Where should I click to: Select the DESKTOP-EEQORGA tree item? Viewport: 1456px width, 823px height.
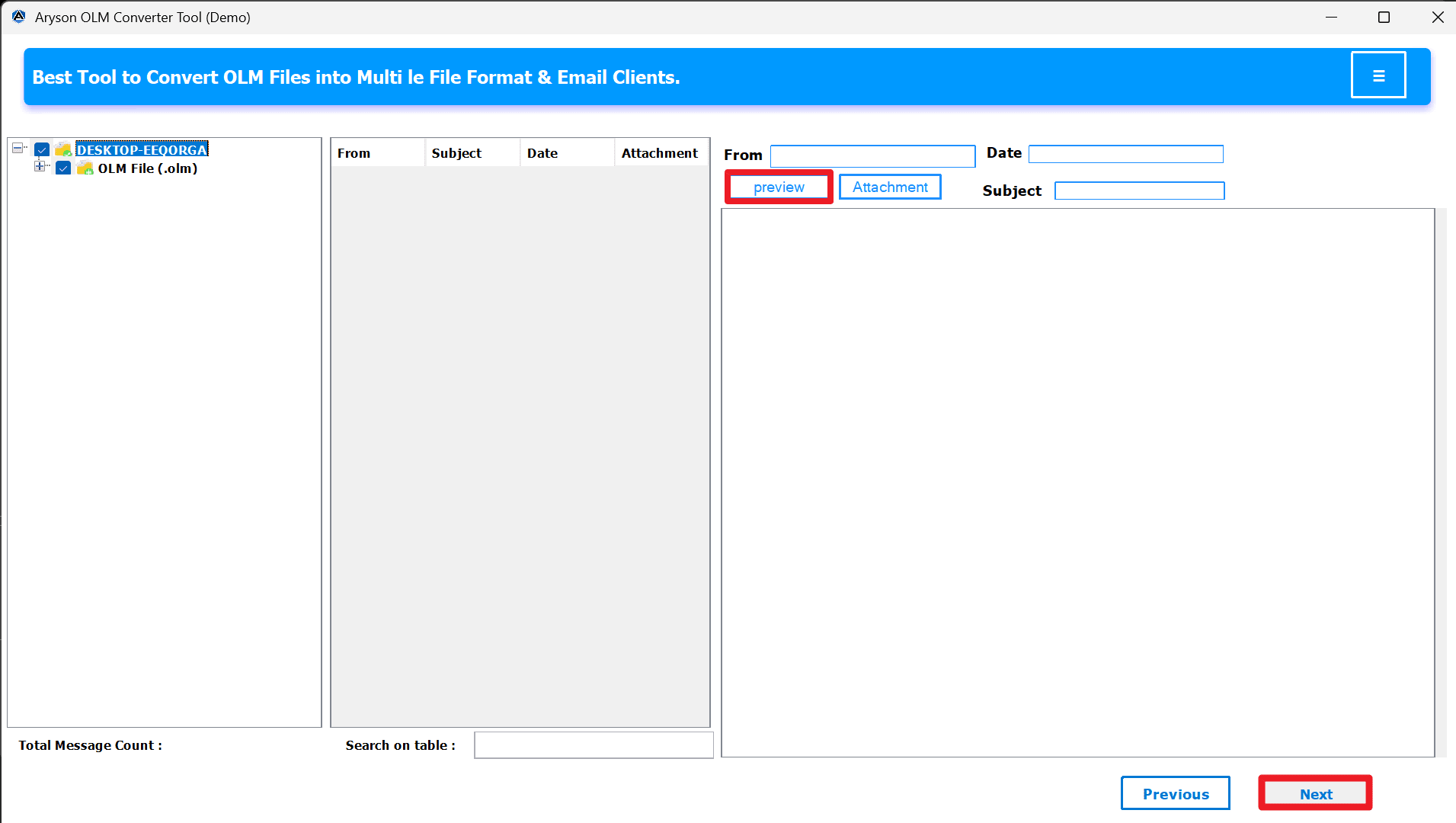pyautogui.click(x=141, y=149)
